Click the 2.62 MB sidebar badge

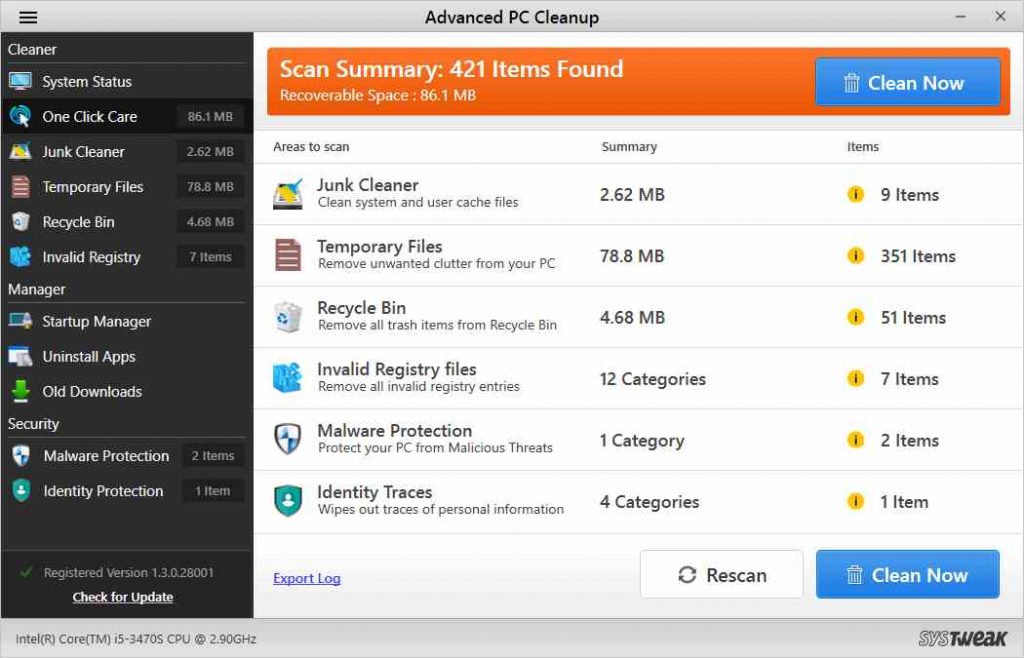[x=210, y=151]
